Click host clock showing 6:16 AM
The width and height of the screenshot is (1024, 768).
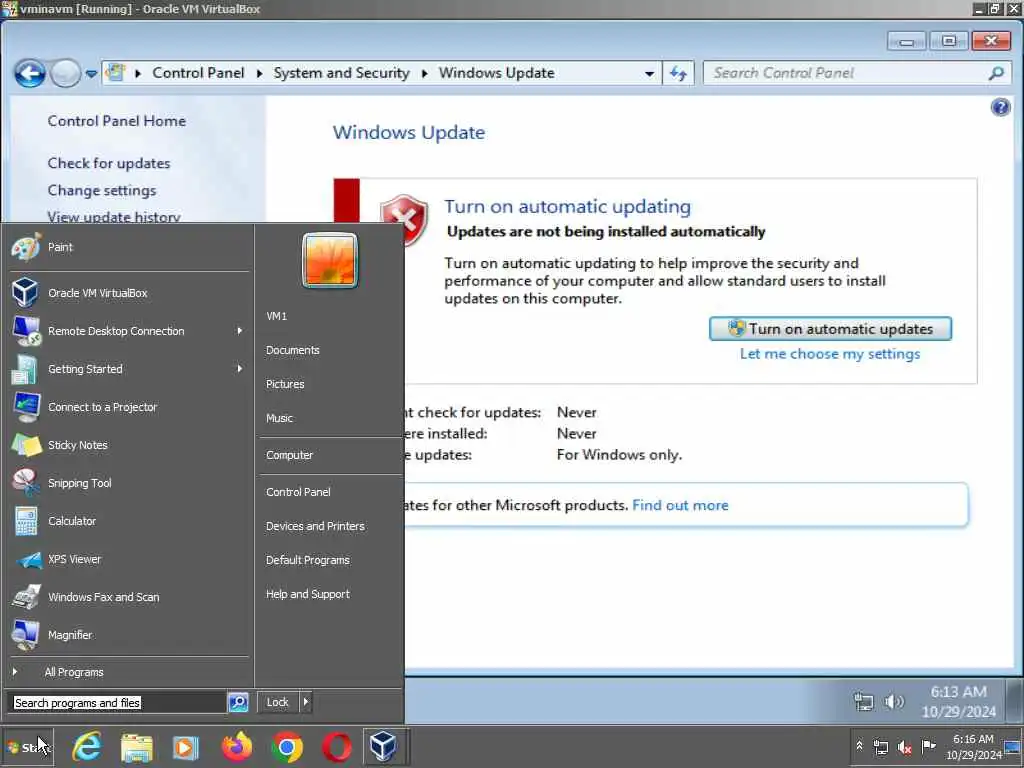coord(973,747)
